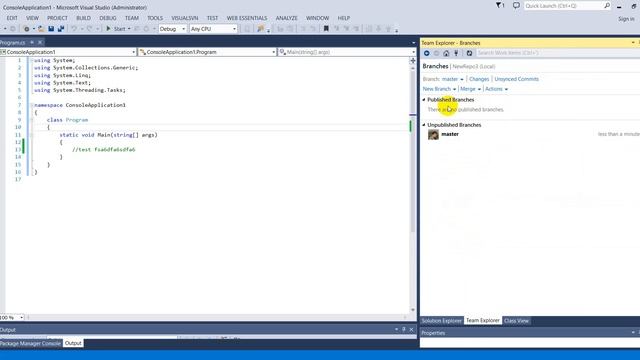The width and height of the screenshot is (640, 360).
Task: Open the VIEW menu
Action: click(32, 18)
